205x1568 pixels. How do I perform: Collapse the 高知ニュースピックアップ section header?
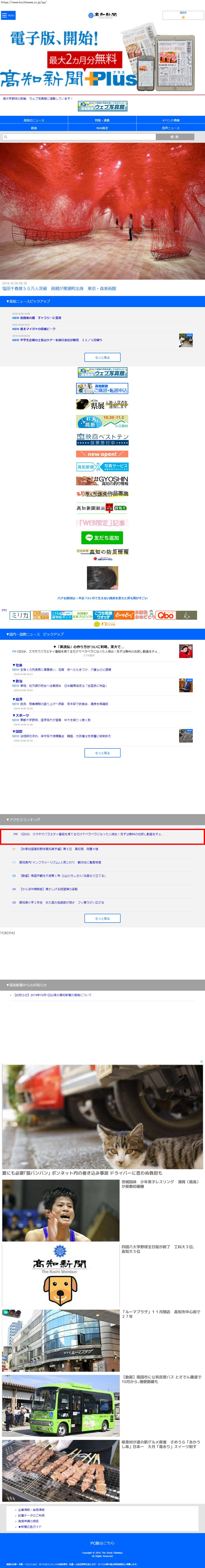click(x=103, y=301)
